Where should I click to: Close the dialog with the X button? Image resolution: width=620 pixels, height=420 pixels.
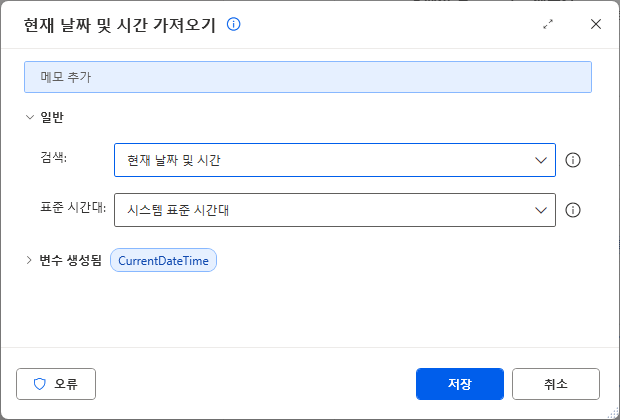[x=595, y=25]
